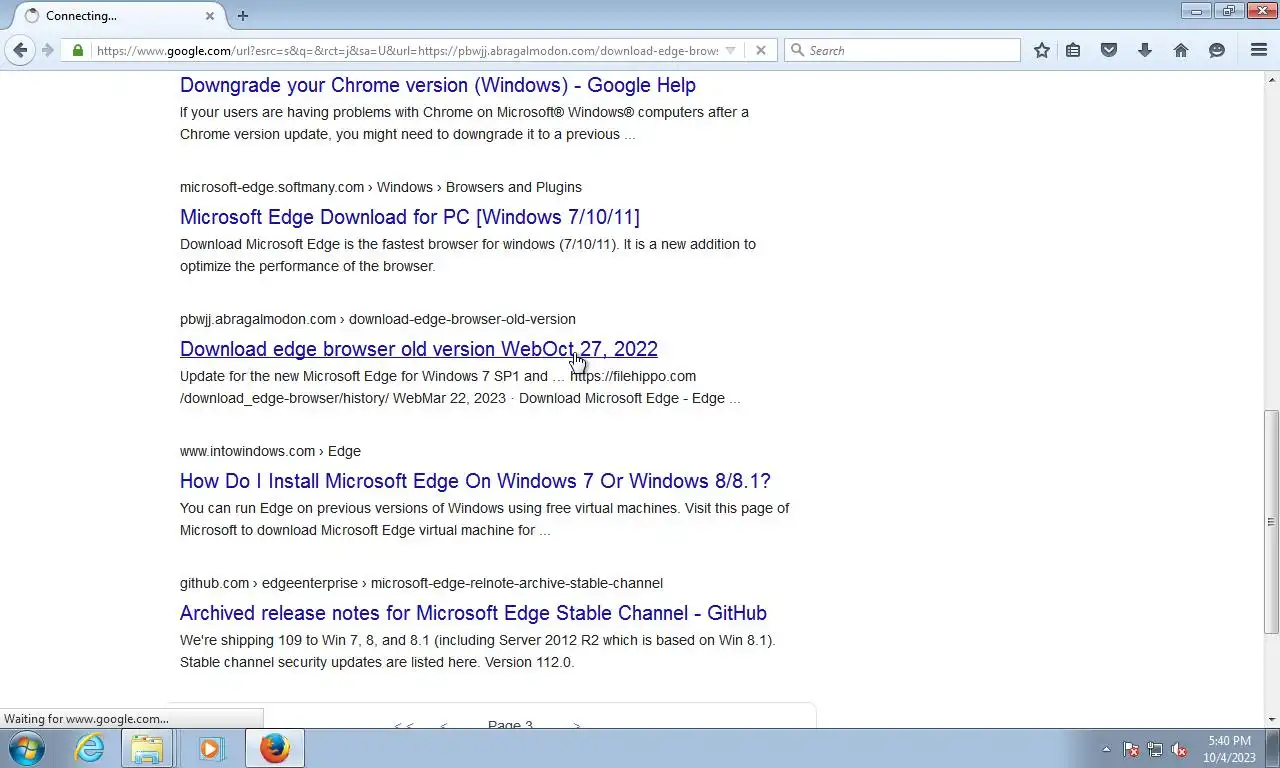Image resolution: width=1280 pixels, height=768 pixels.
Task: Click the search magnifier icon
Action: [797, 50]
